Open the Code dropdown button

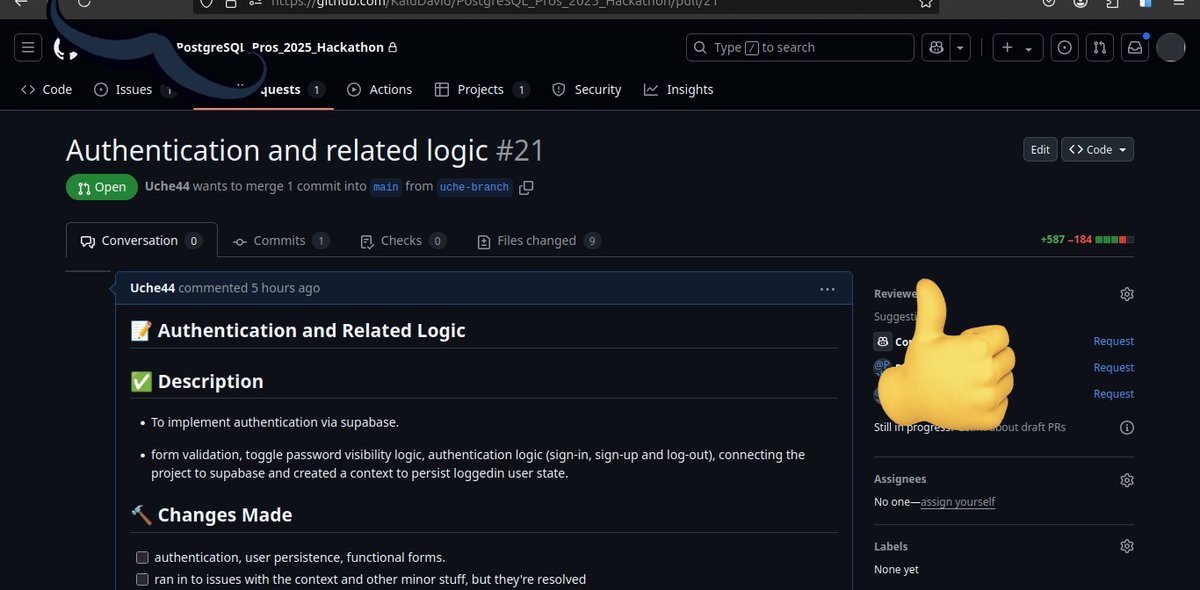coord(1097,149)
